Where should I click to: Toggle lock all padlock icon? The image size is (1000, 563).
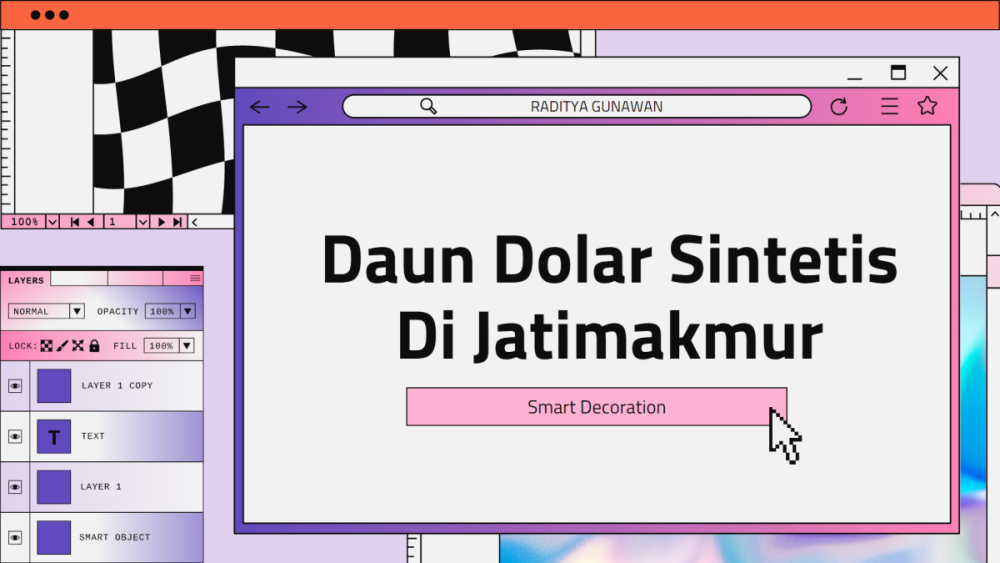pyautogui.click(x=94, y=346)
